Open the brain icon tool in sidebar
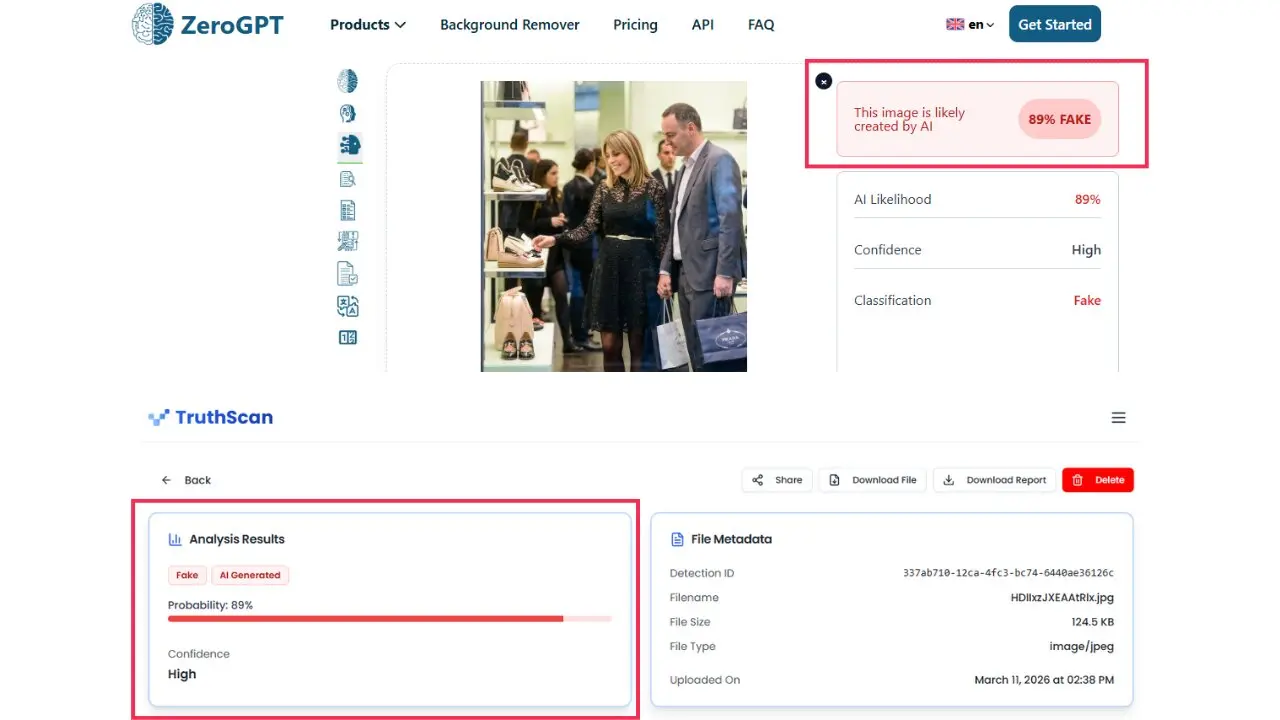The height and width of the screenshot is (720, 1280). click(x=347, y=81)
